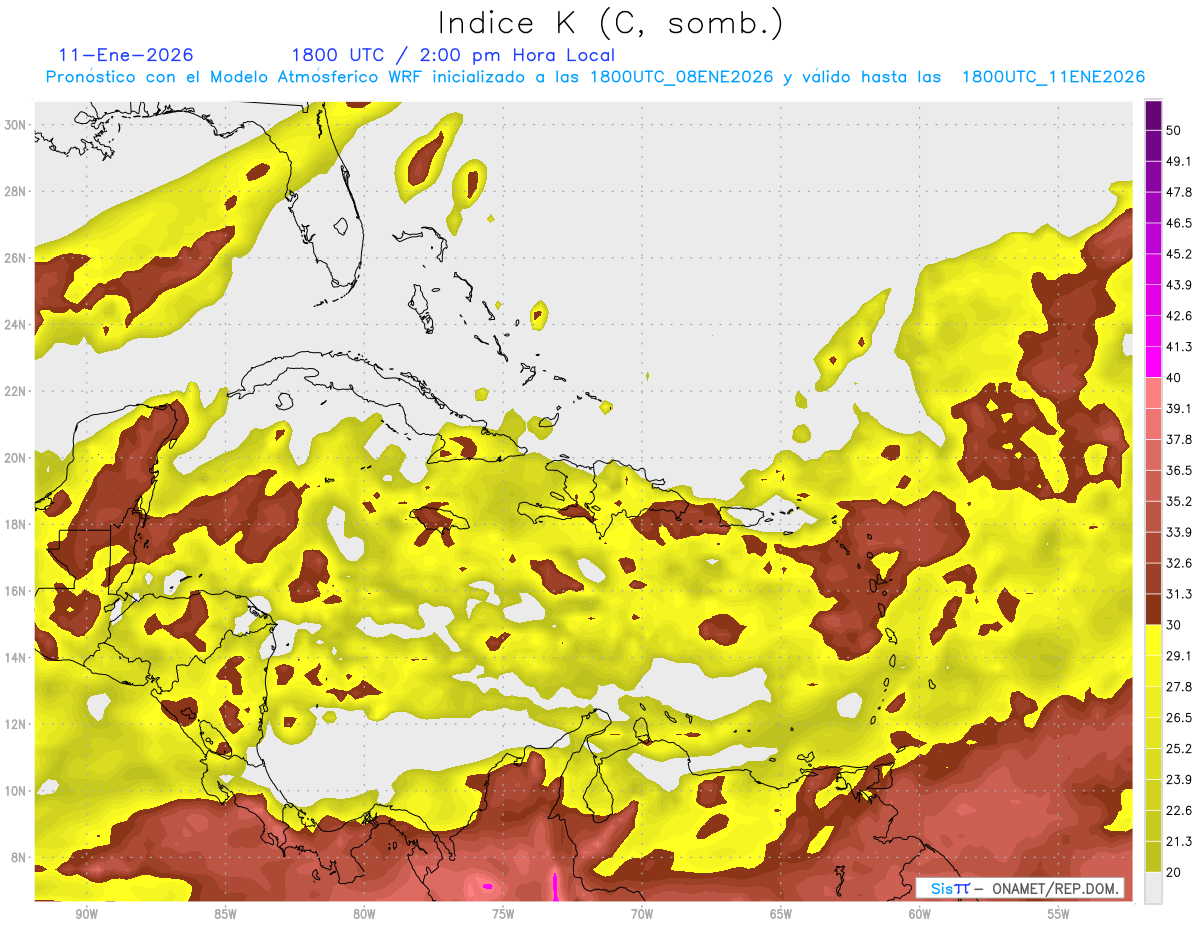Click the colorbar value 25.2
The height and width of the screenshot is (927, 1200).
pos(1179,749)
